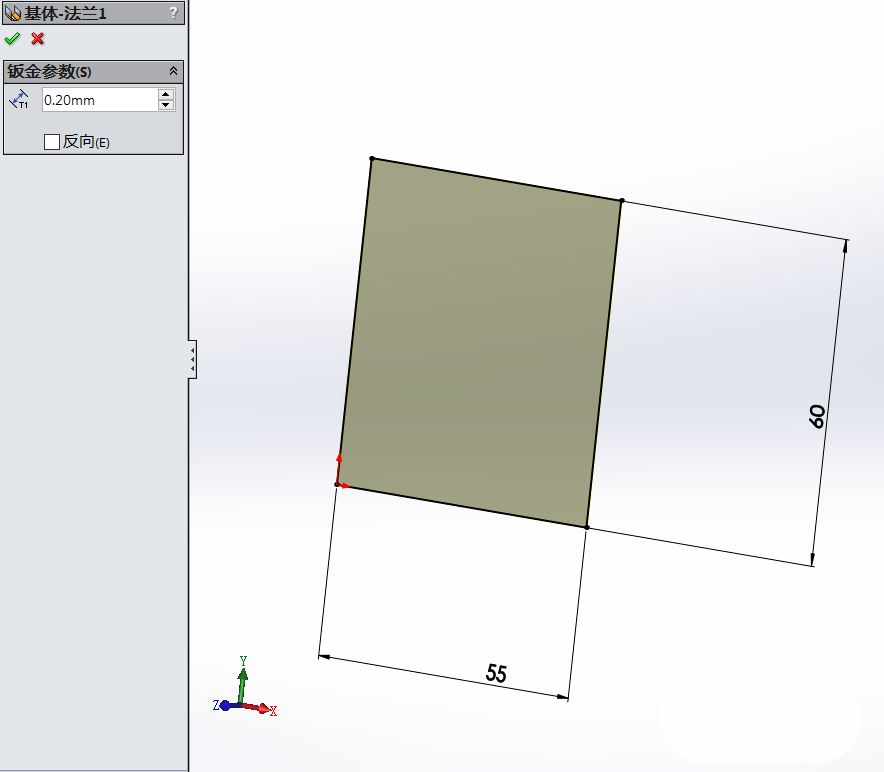Click the base flange feature icon

coord(12,13)
